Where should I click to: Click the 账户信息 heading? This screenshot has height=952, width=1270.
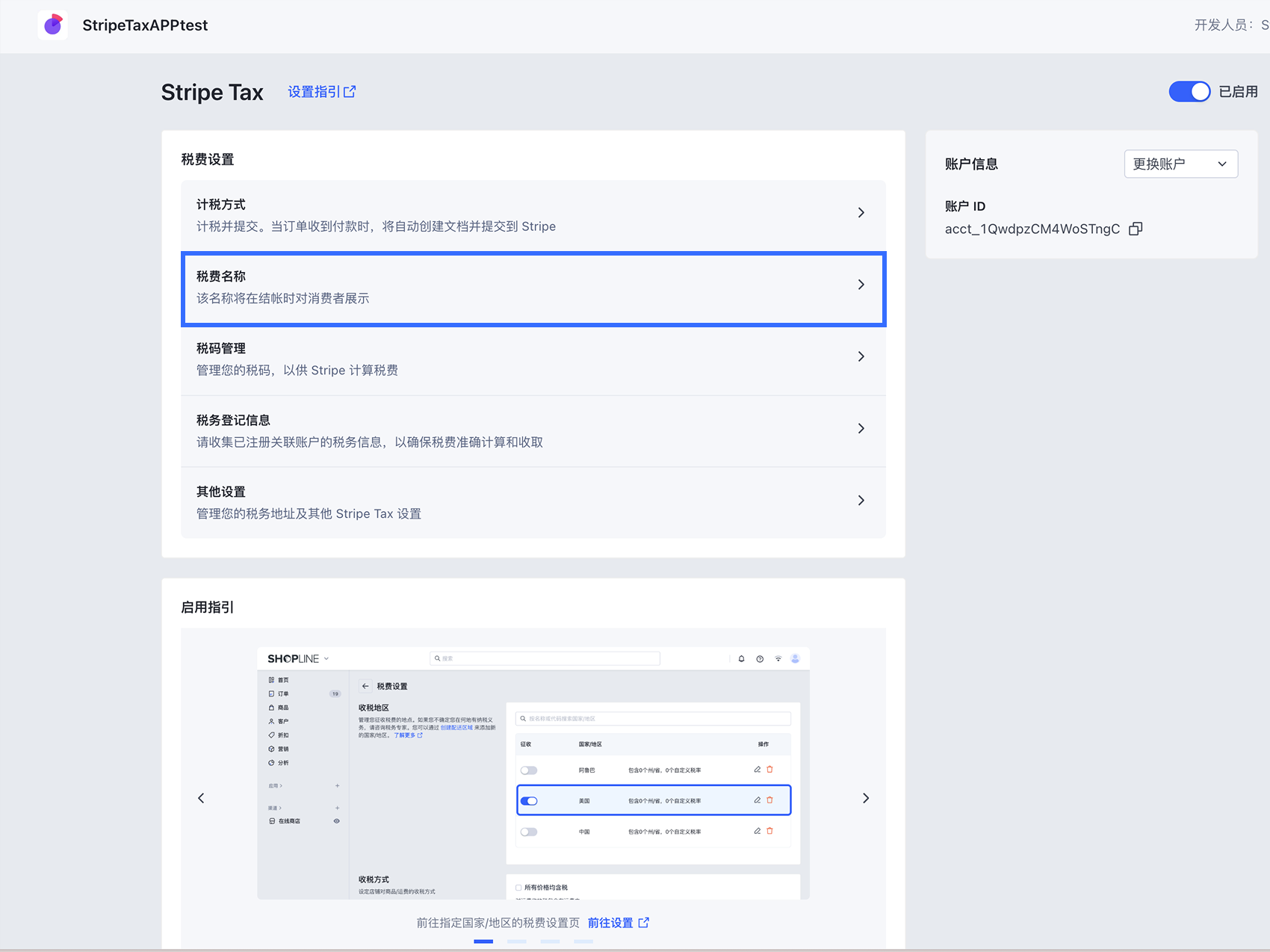[x=971, y=164]
